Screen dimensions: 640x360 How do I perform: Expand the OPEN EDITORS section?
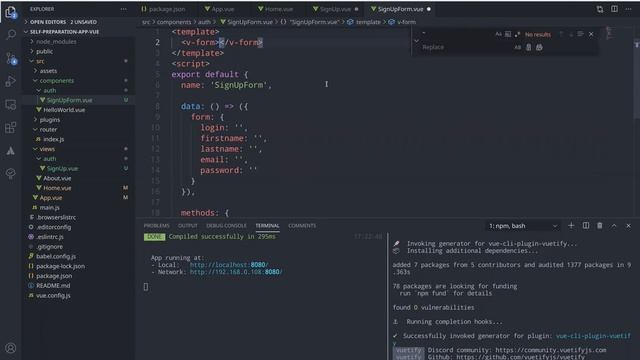point(63,22)
